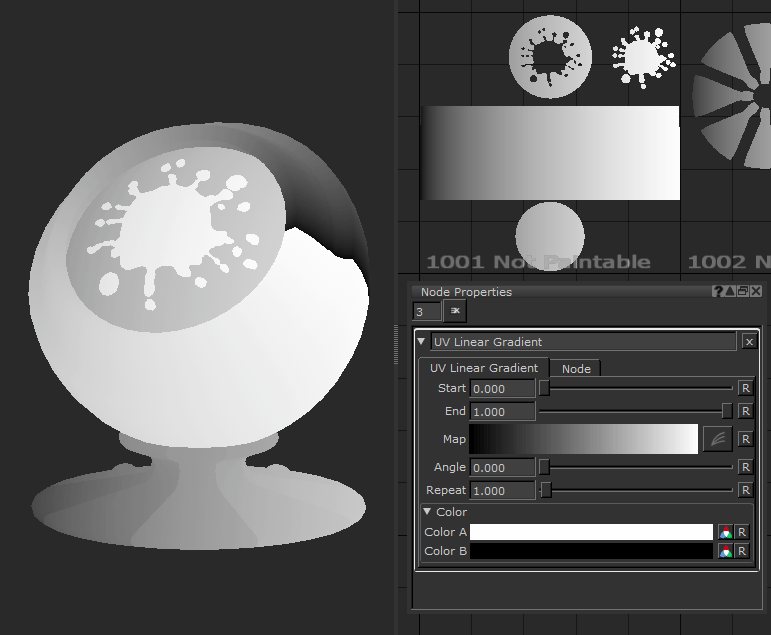Viewport: 771px width, 635px height.
Task: Remove the UV Linear Gradient node panel with X
Action: click(749, 342)
